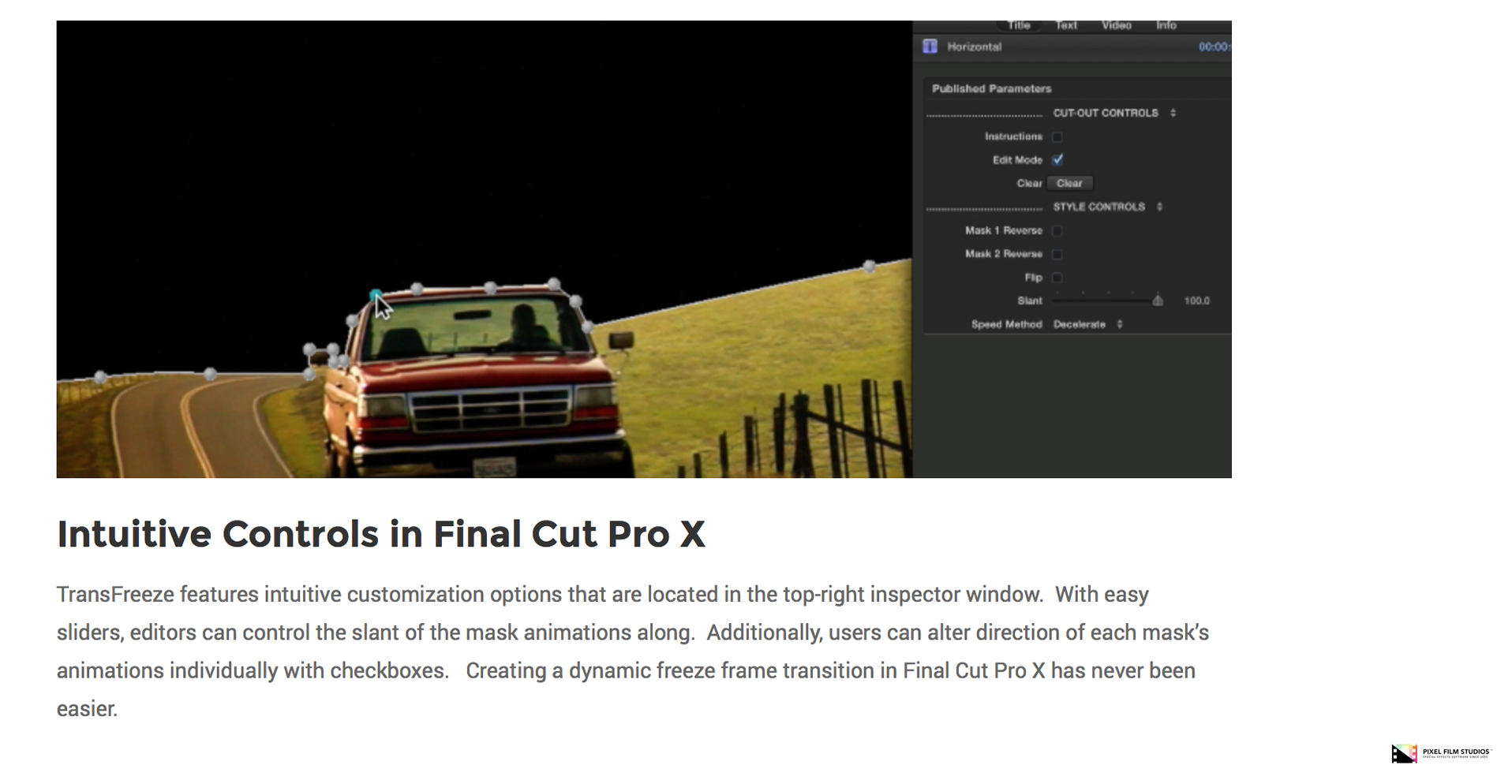
Task: Click the heading Intuitive Controls in Final Cut Pro X
Action: point(380,534)
